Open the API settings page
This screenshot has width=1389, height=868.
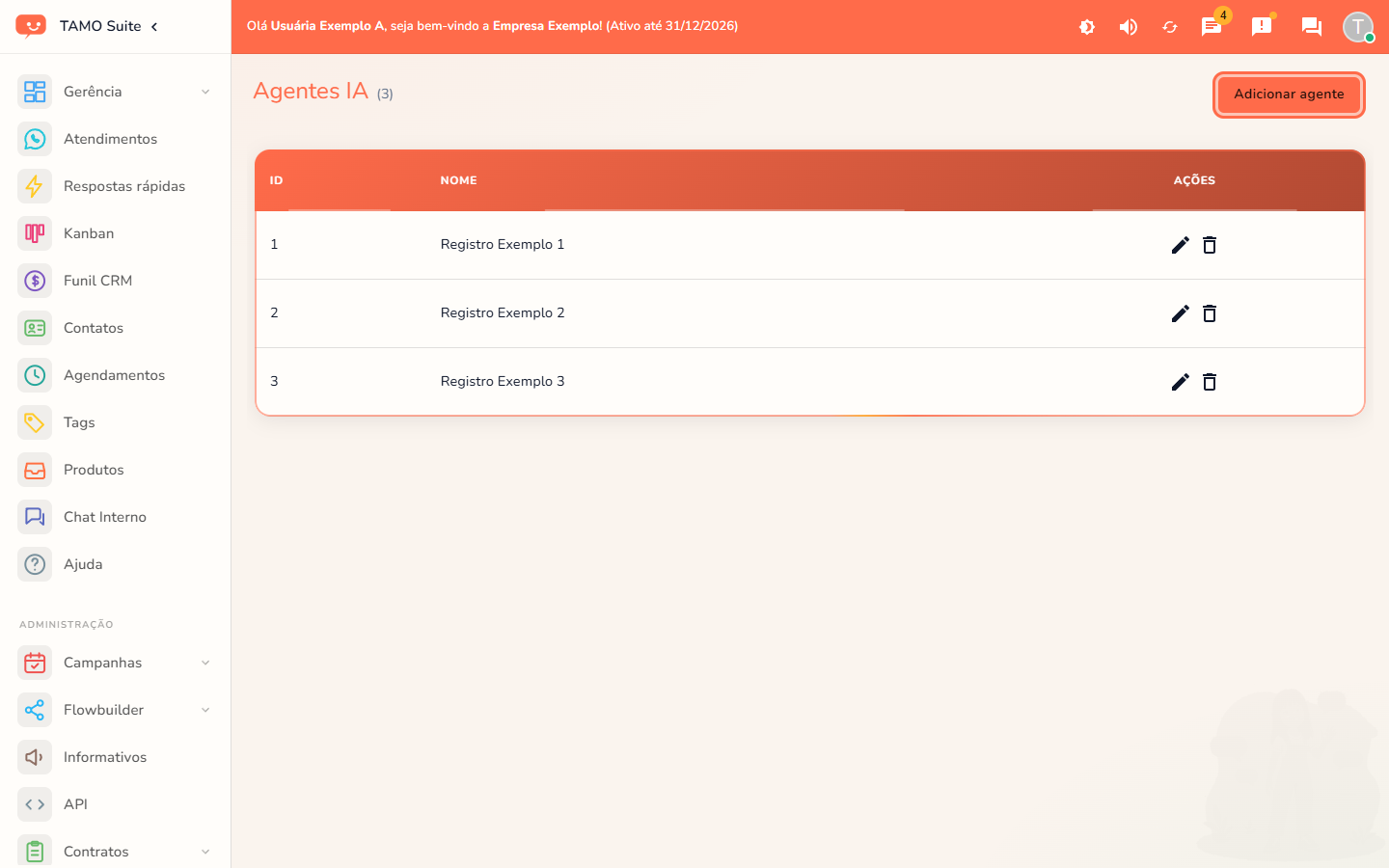click(115, 804)
